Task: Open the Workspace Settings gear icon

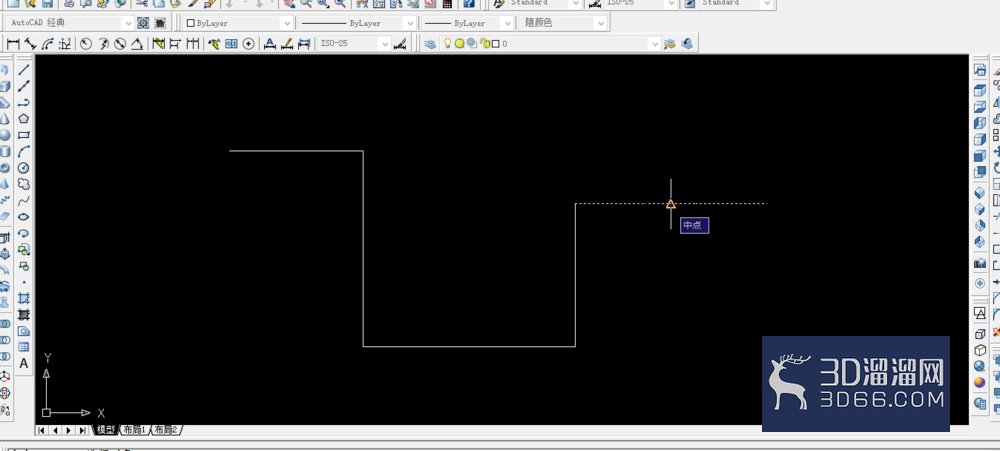Action: pos(143,23)
